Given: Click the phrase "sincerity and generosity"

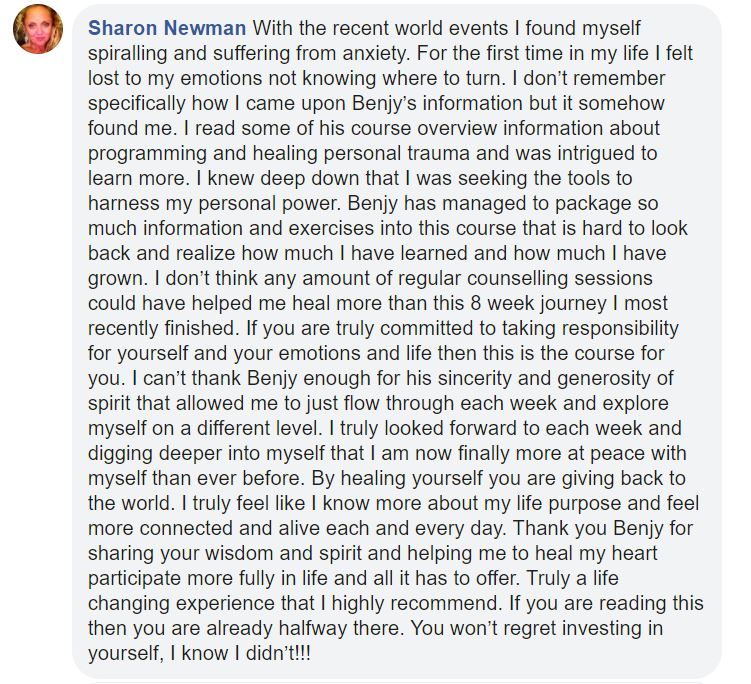Looking at the screenshot, I should (545, 378).
